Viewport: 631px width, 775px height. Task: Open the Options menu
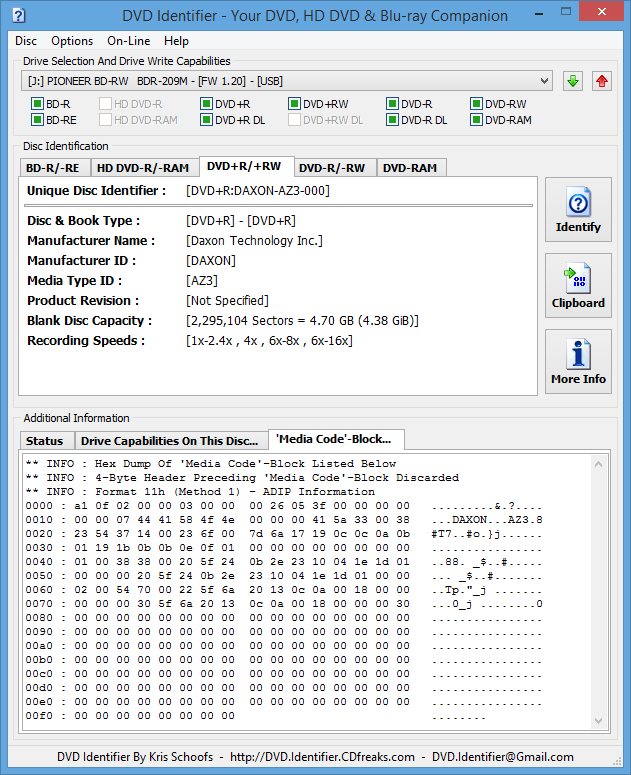pyautogui.click(x=72, y=41)
